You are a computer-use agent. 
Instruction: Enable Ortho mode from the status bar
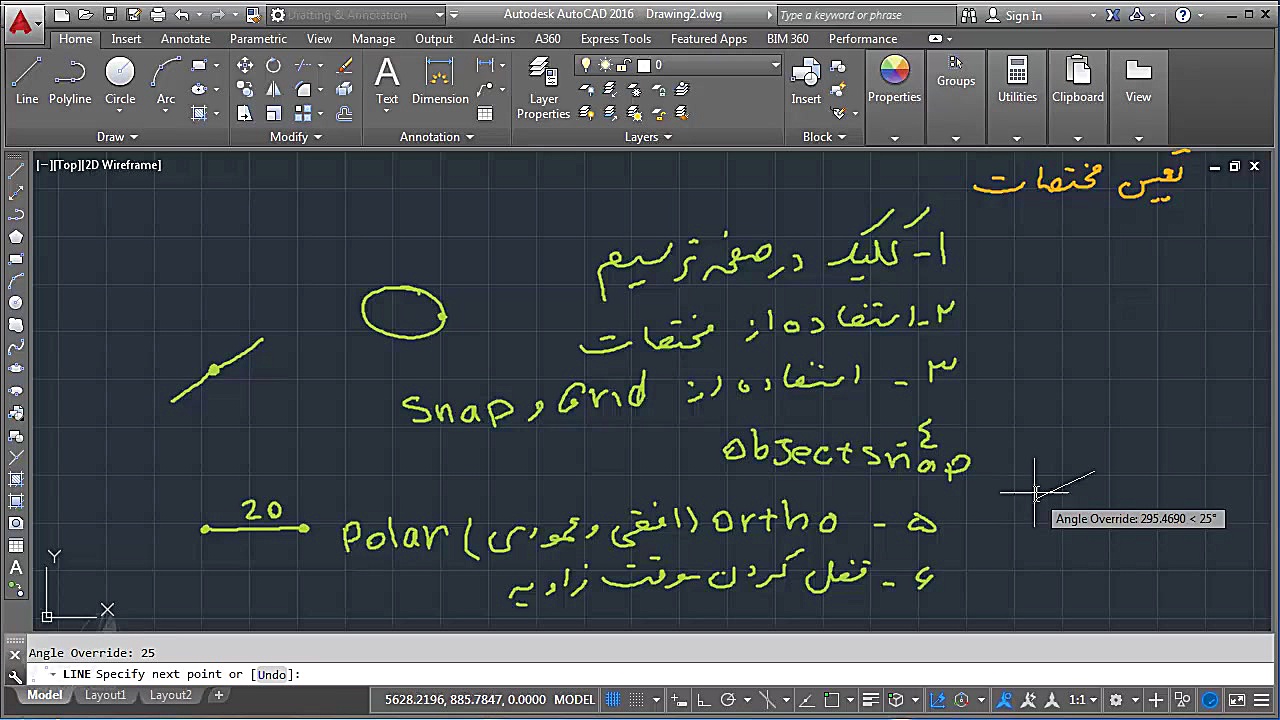(701, 699)
